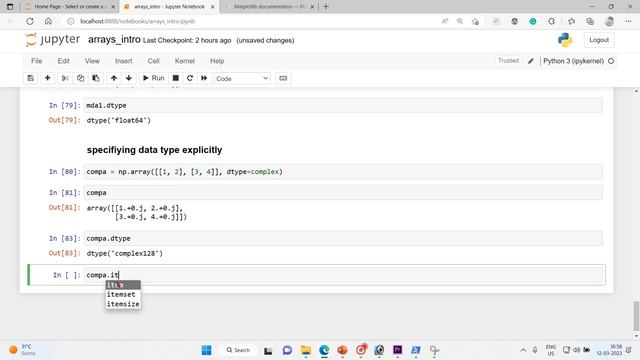Open the Help menu
The width and height of the screenshot is (640, 360).
pyautogui.click(x=217, y=61)
